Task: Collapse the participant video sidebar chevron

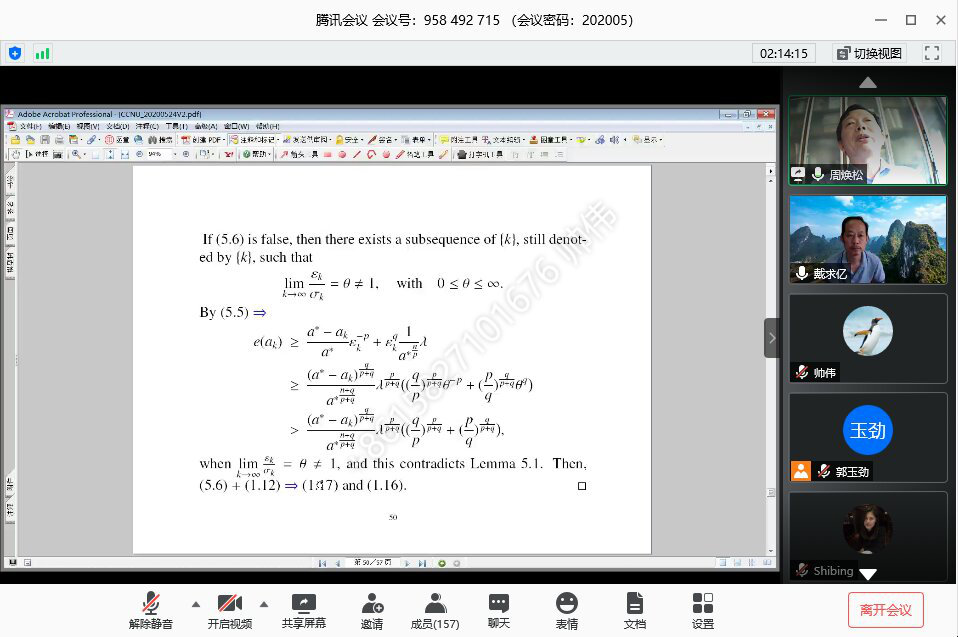Action: [x=772, y=338]
